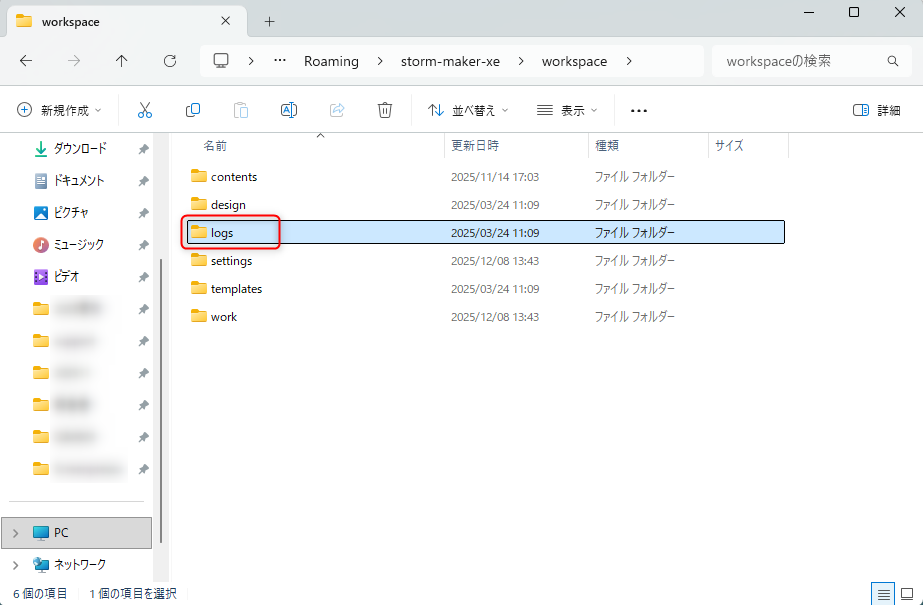923x605 pixels.
Task: Switch to large thumbnails view
Action: 907,594
